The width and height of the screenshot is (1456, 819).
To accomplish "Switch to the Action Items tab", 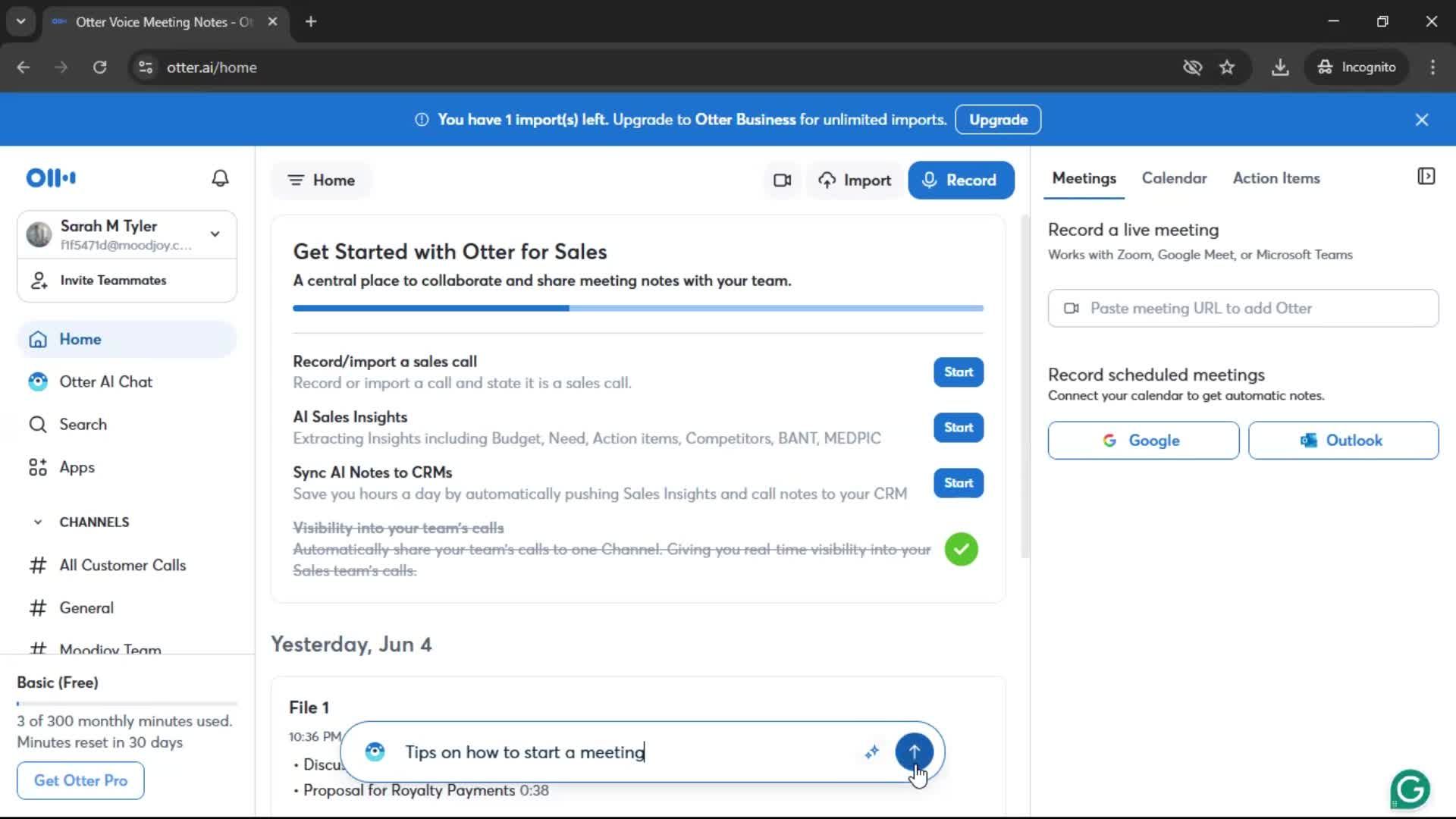I will (x=1276, y=178).
